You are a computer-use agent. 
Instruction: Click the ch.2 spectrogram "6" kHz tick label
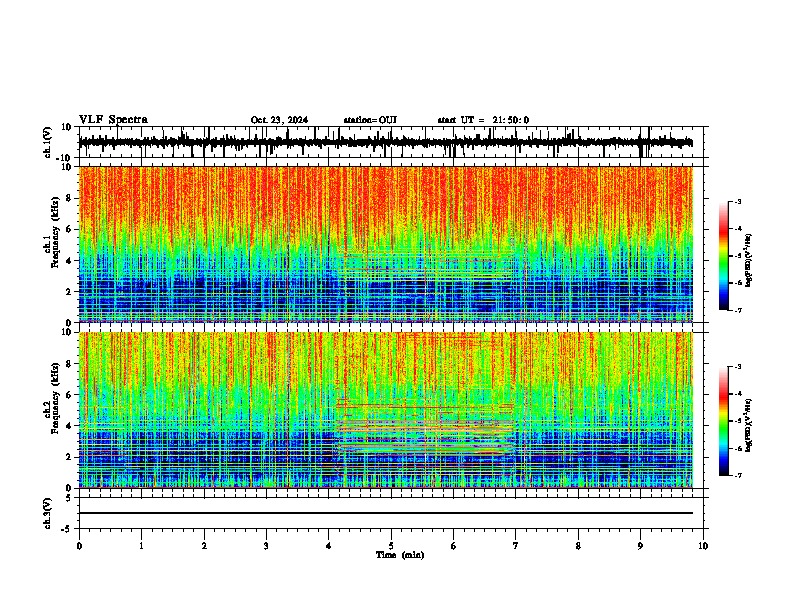click(x=69, y=395)
